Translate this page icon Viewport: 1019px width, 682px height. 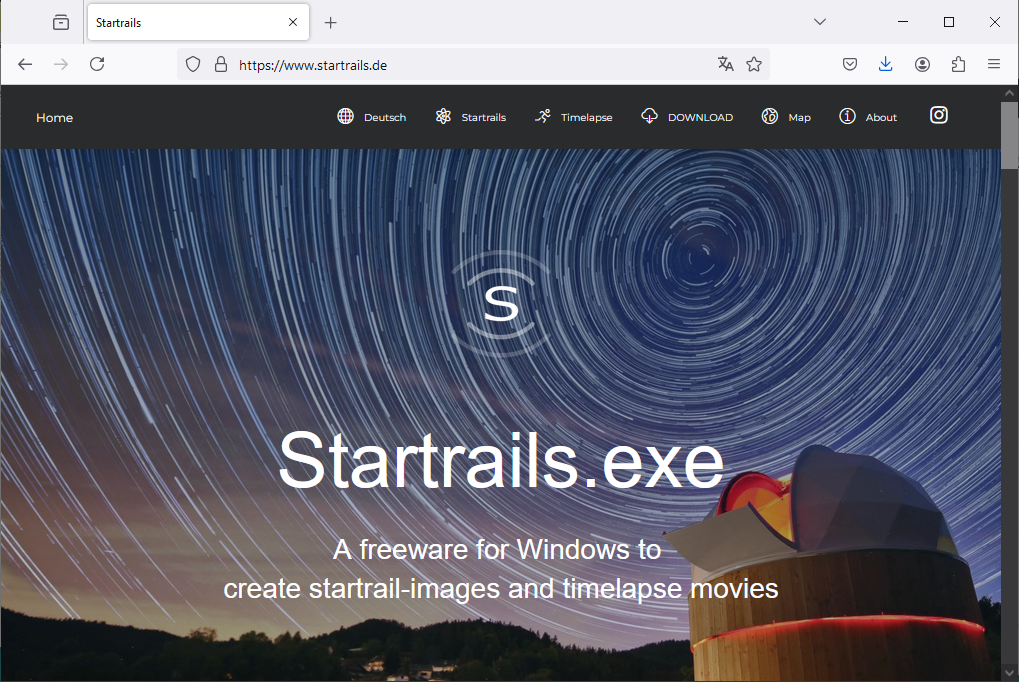725,64
